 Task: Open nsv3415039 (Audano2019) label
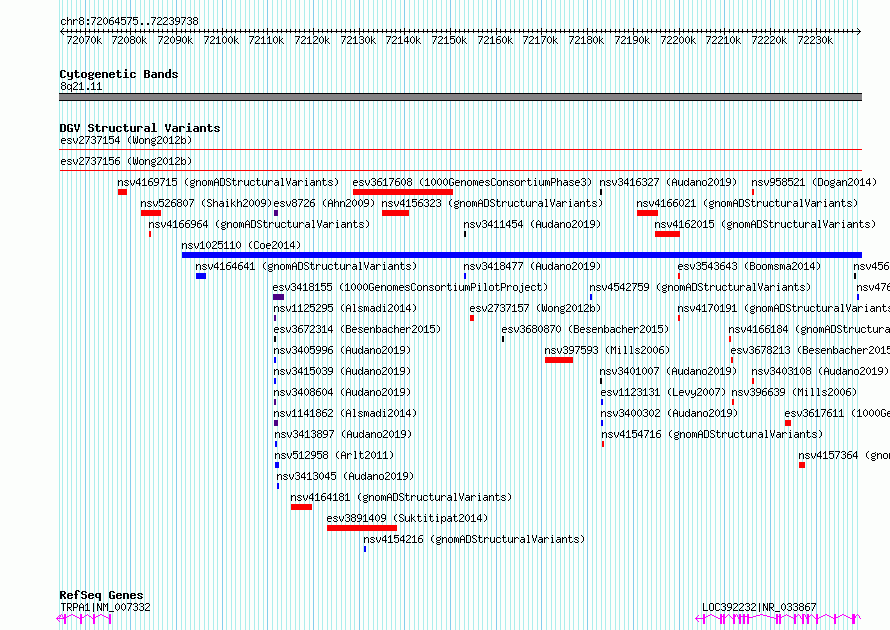pos(342,371)
